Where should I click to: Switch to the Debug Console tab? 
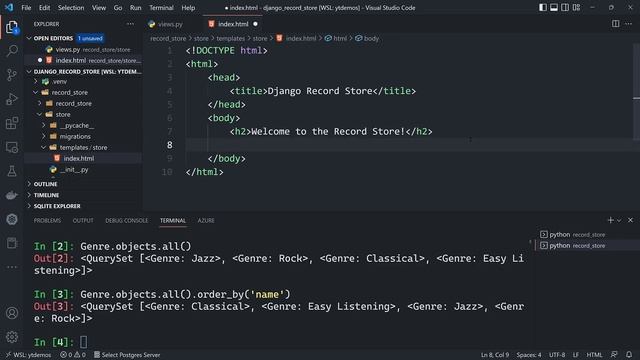point(127,220)
